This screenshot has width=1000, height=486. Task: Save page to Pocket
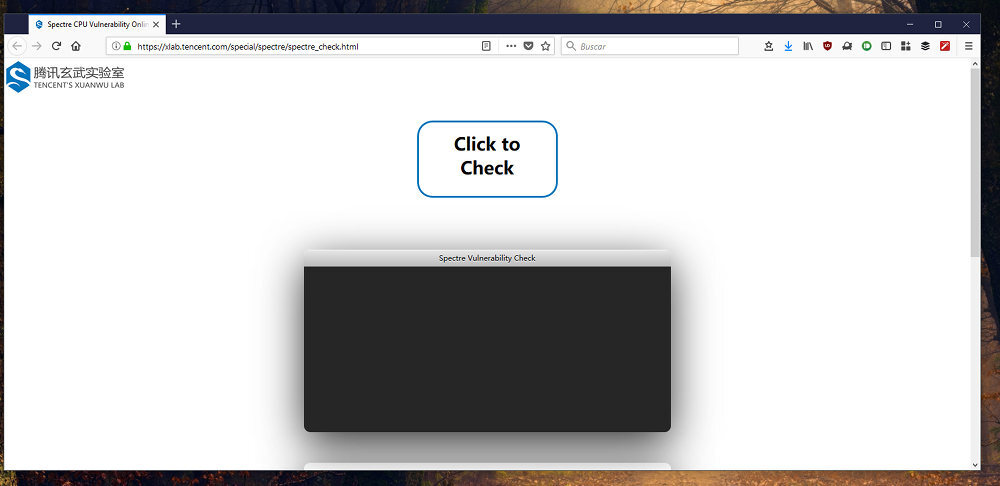(529, 46)
